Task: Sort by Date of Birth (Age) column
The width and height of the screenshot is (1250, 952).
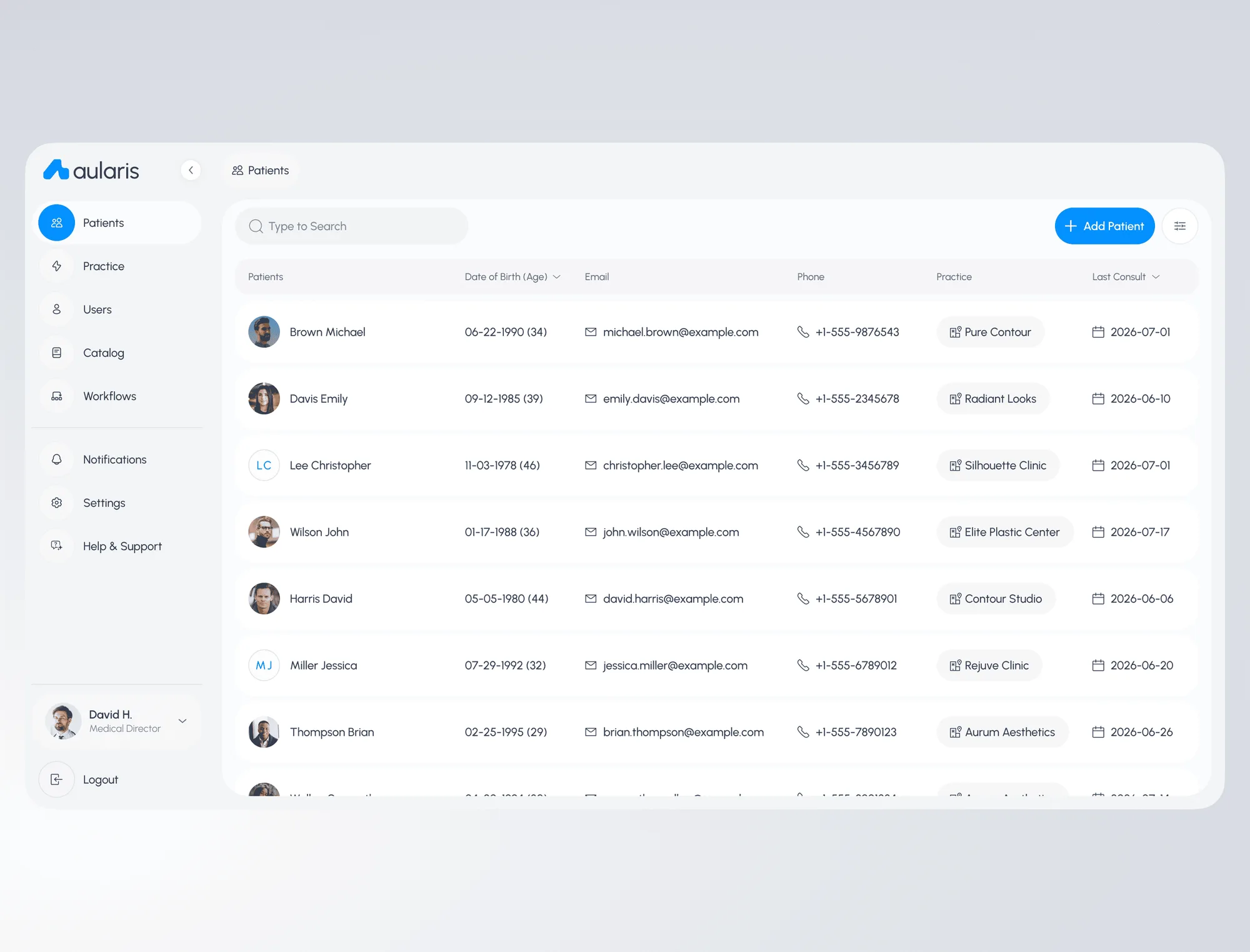Action: (x=512, y=277)
